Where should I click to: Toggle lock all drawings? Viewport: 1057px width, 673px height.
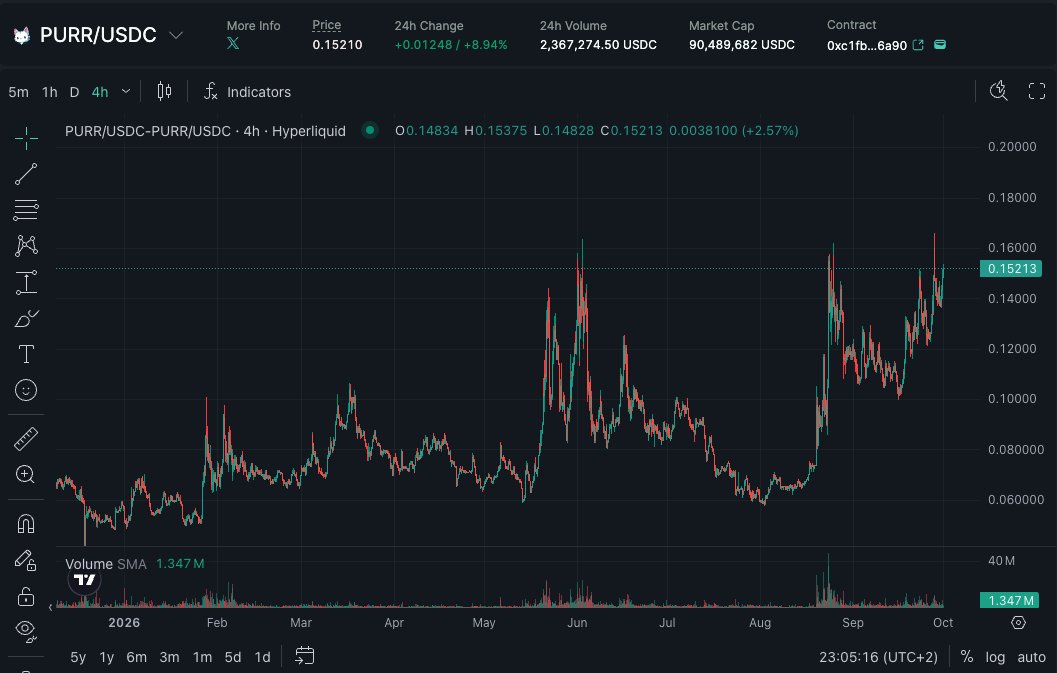click(x=26, y=597)
